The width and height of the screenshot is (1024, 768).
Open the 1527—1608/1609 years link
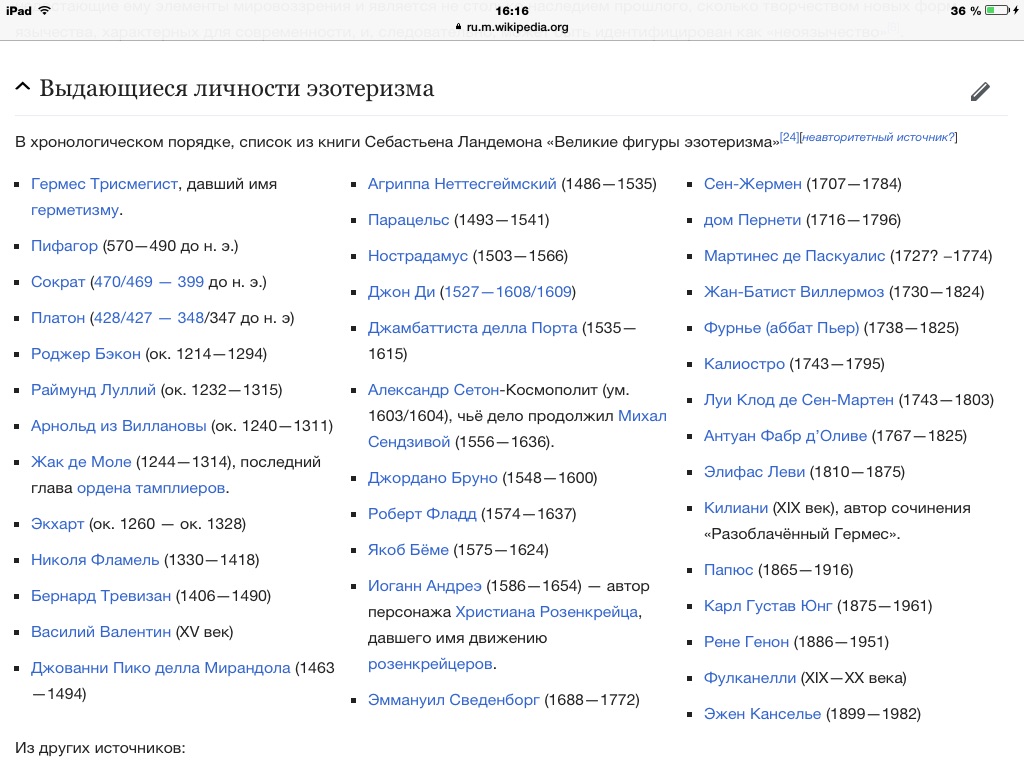pyautogui.click(x=508, y=292)
